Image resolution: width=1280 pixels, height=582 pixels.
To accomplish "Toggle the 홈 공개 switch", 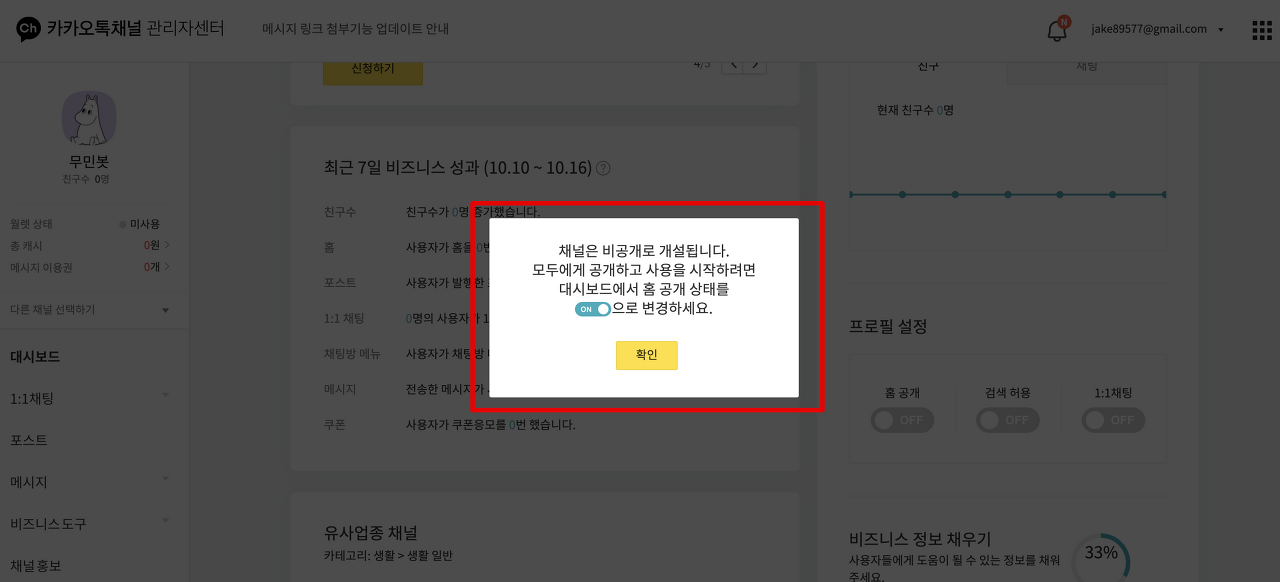I will tap(902, 420).
